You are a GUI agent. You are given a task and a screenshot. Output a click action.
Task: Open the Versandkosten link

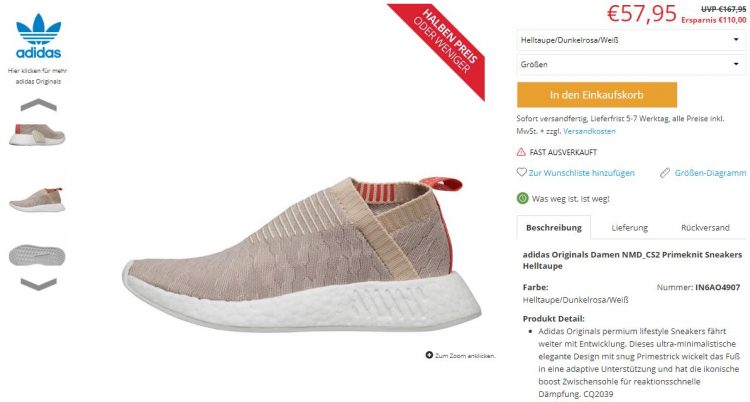click(x=589, y=131)
